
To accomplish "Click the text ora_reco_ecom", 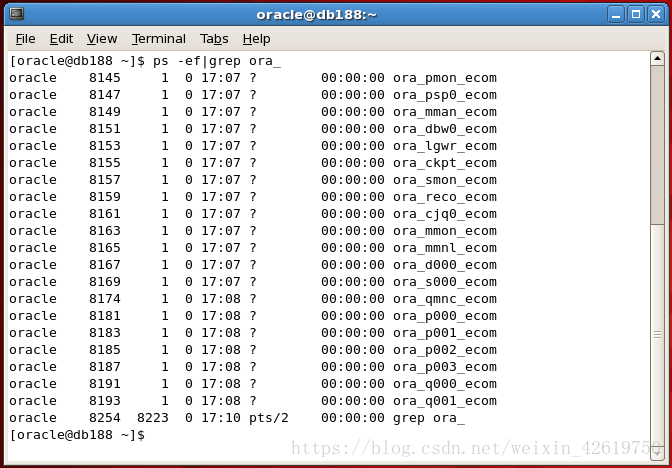I will coord(445,197).
